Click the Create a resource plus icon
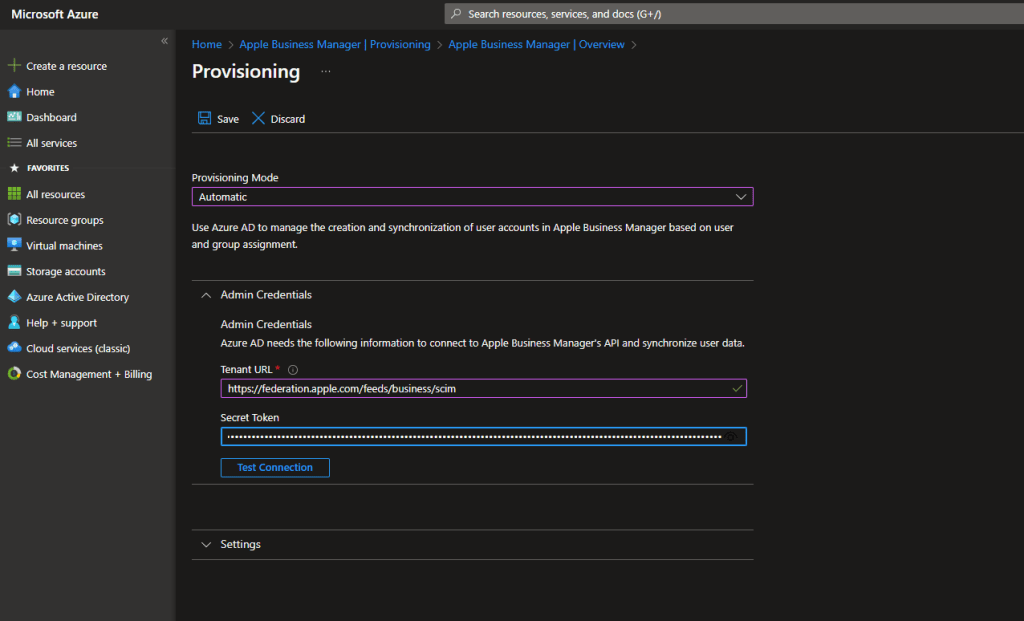This screenshot has width=1024, height=621. 14,66
